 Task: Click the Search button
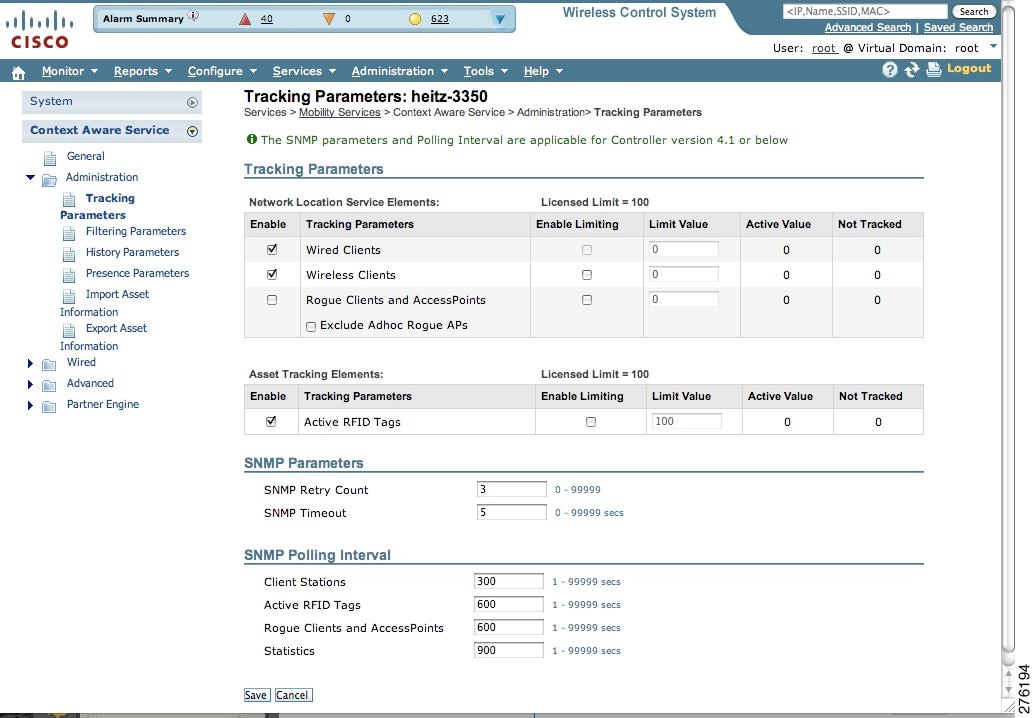pos(974,11)
